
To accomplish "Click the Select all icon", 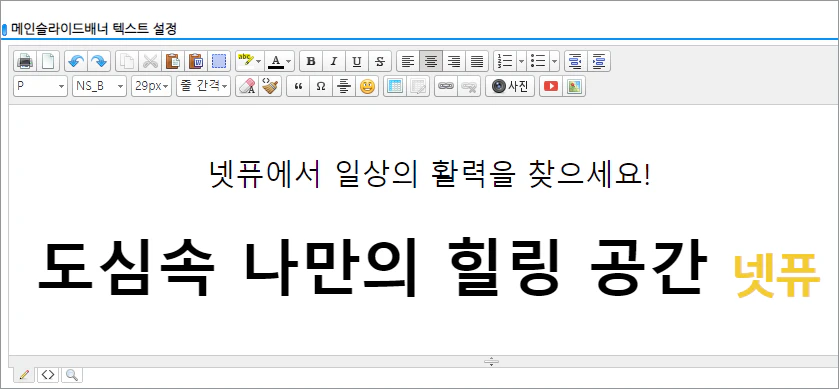I will point(219,62).
